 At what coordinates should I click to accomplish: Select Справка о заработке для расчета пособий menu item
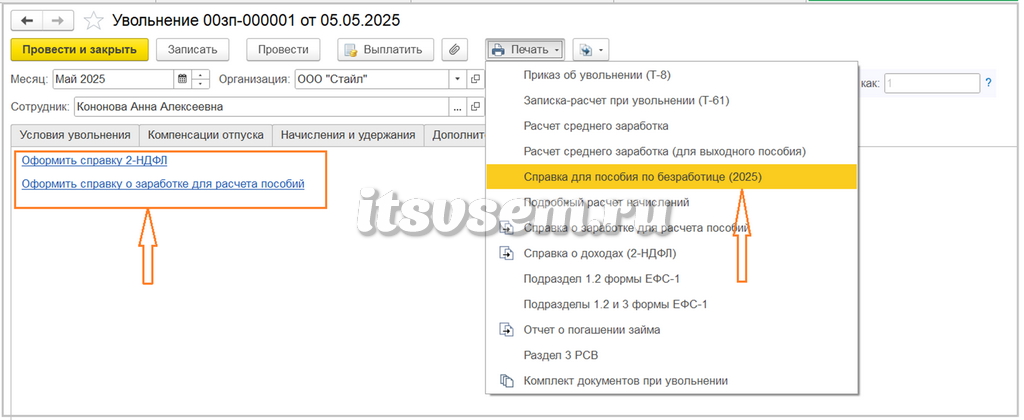671,228
